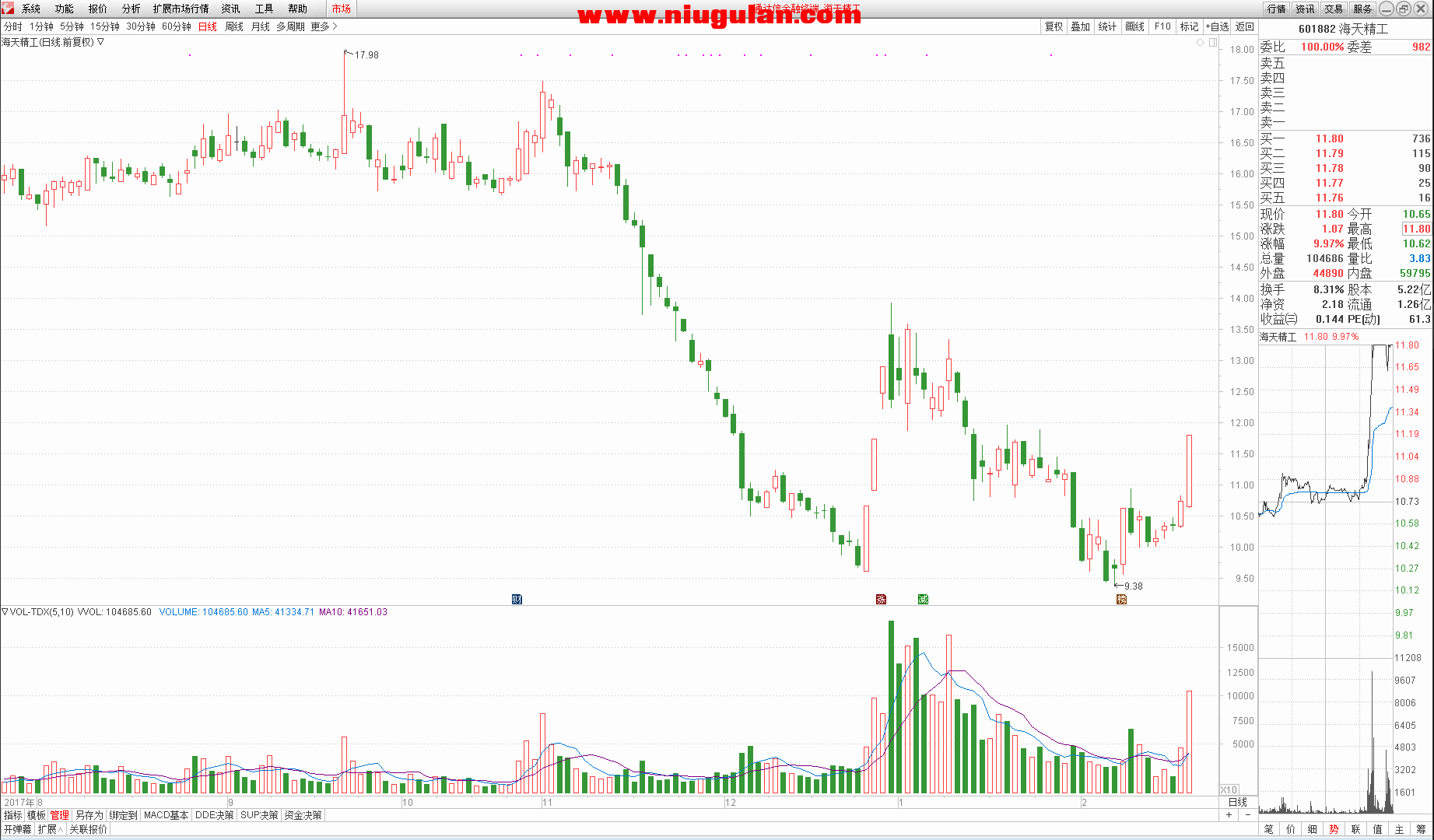Switch to 周线 weekly period
This screenshot has width=1434, height=840.
[x=234, y=26]
